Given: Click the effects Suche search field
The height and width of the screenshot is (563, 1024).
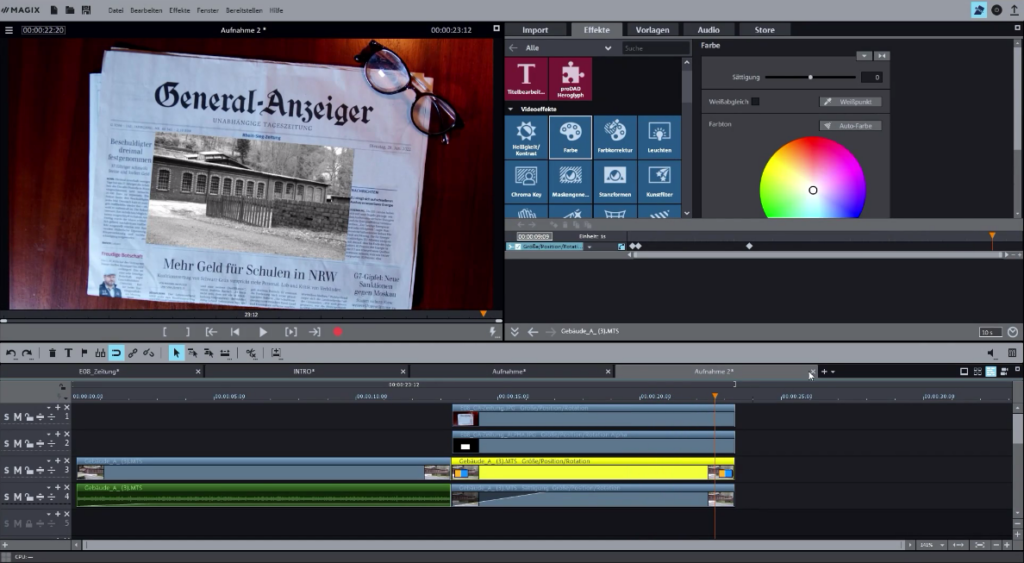Looking at the screenshot, I should [656, 48].
